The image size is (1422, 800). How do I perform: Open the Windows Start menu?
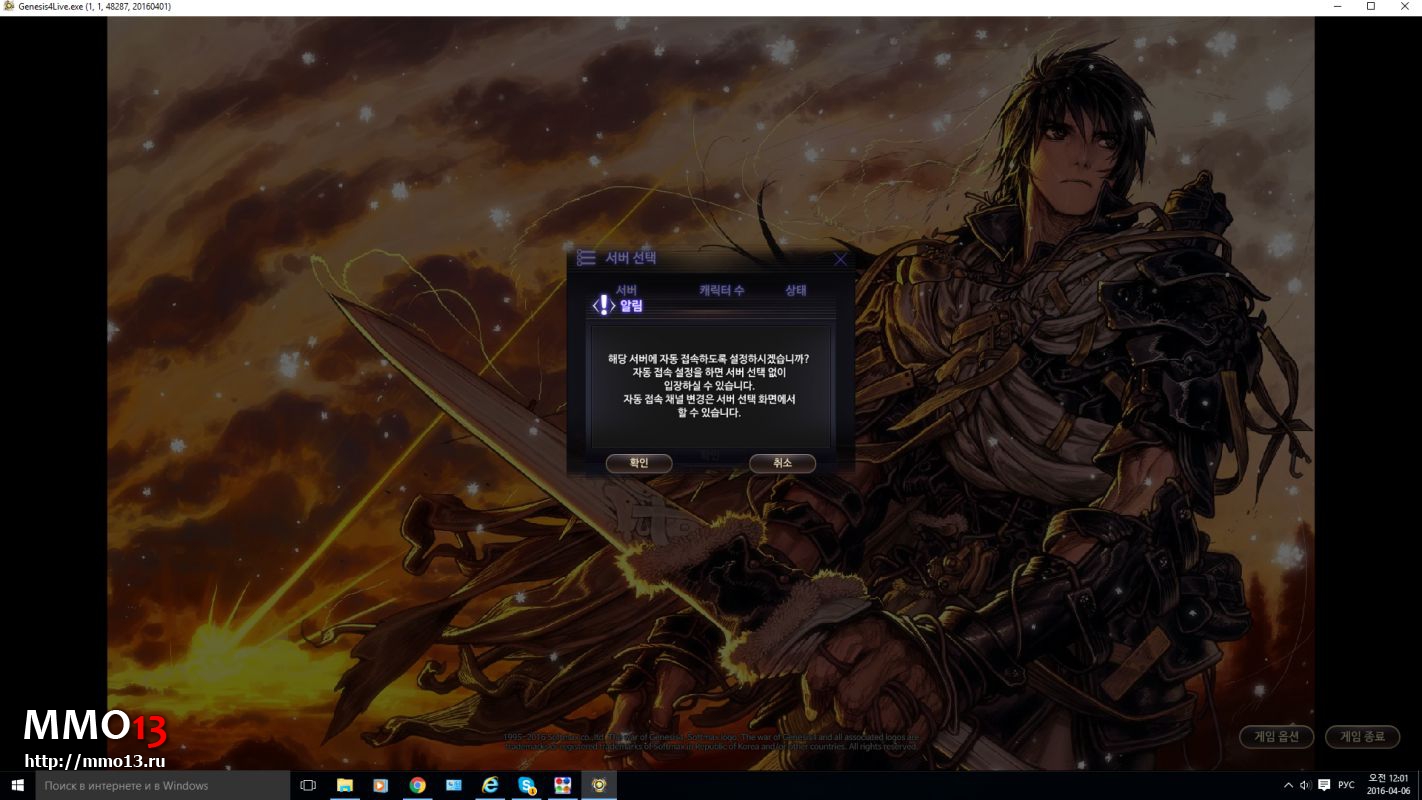click(17, 785)
